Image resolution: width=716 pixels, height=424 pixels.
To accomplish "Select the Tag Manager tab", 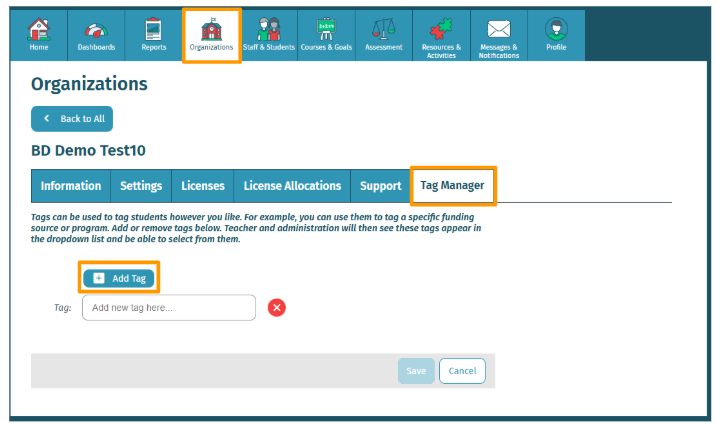I will [453, 185].
